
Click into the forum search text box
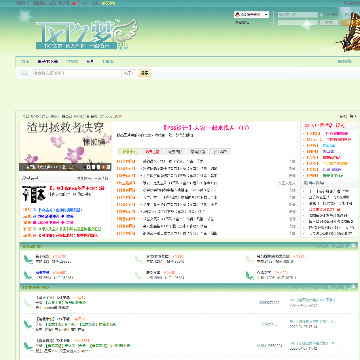pos(76,73)
